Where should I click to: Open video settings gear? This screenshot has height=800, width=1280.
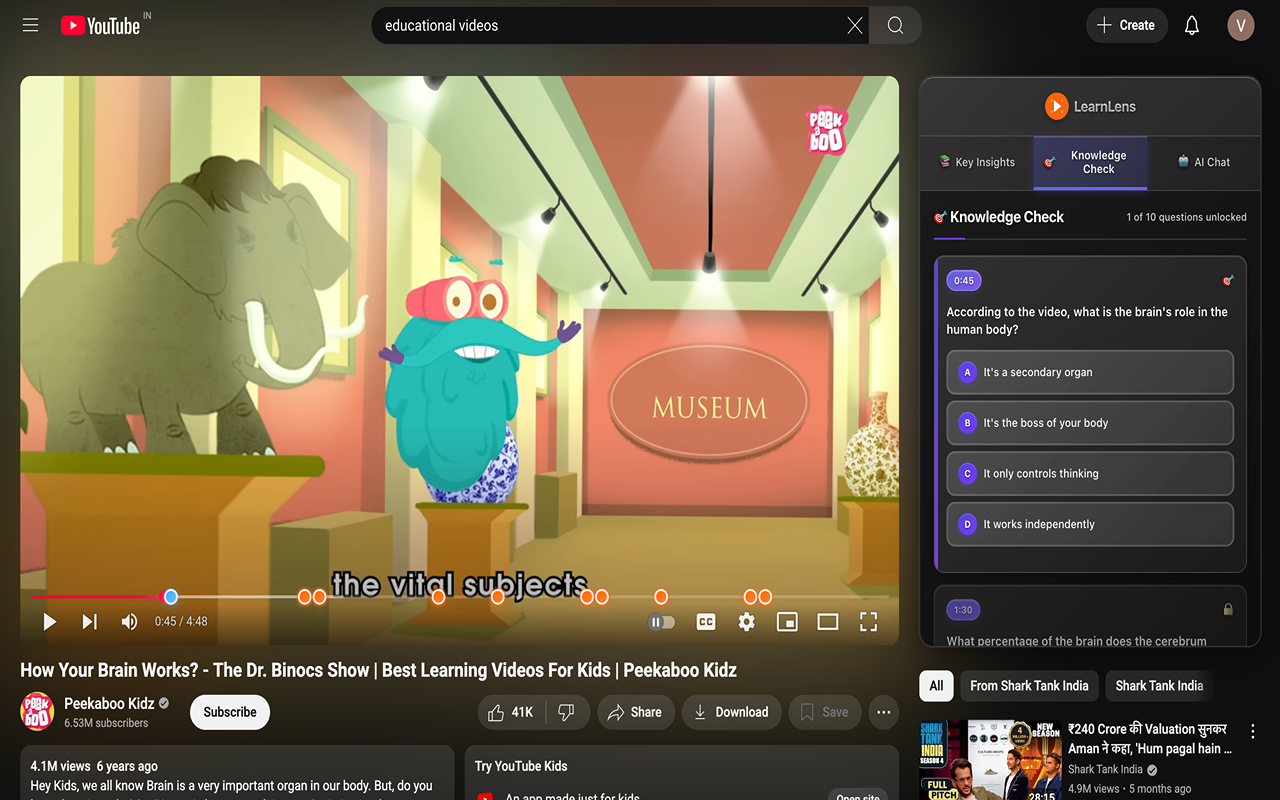[746, 622]
